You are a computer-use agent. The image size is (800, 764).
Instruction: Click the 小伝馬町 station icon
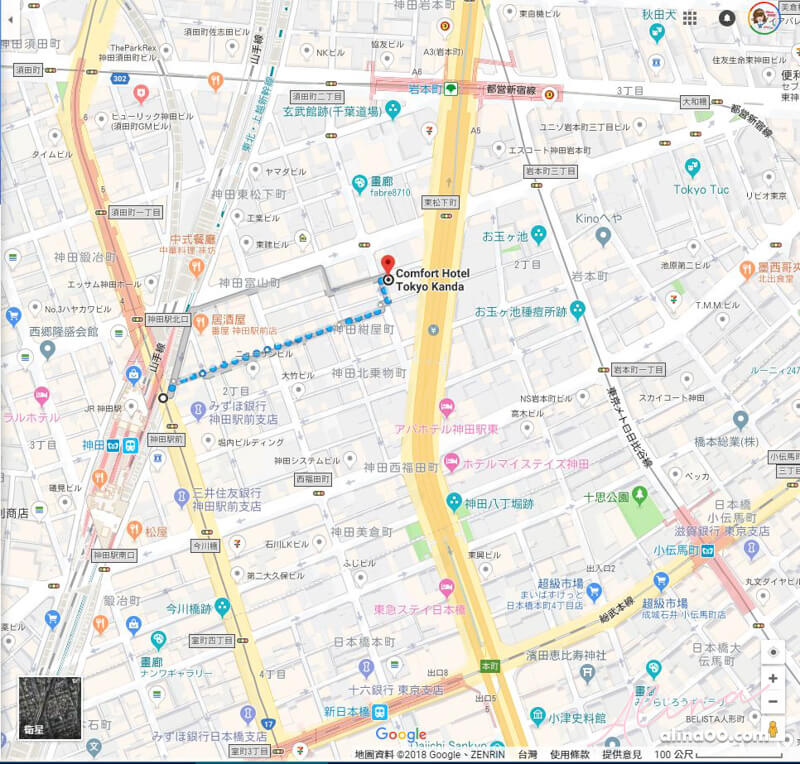click(x=708, y=551)
